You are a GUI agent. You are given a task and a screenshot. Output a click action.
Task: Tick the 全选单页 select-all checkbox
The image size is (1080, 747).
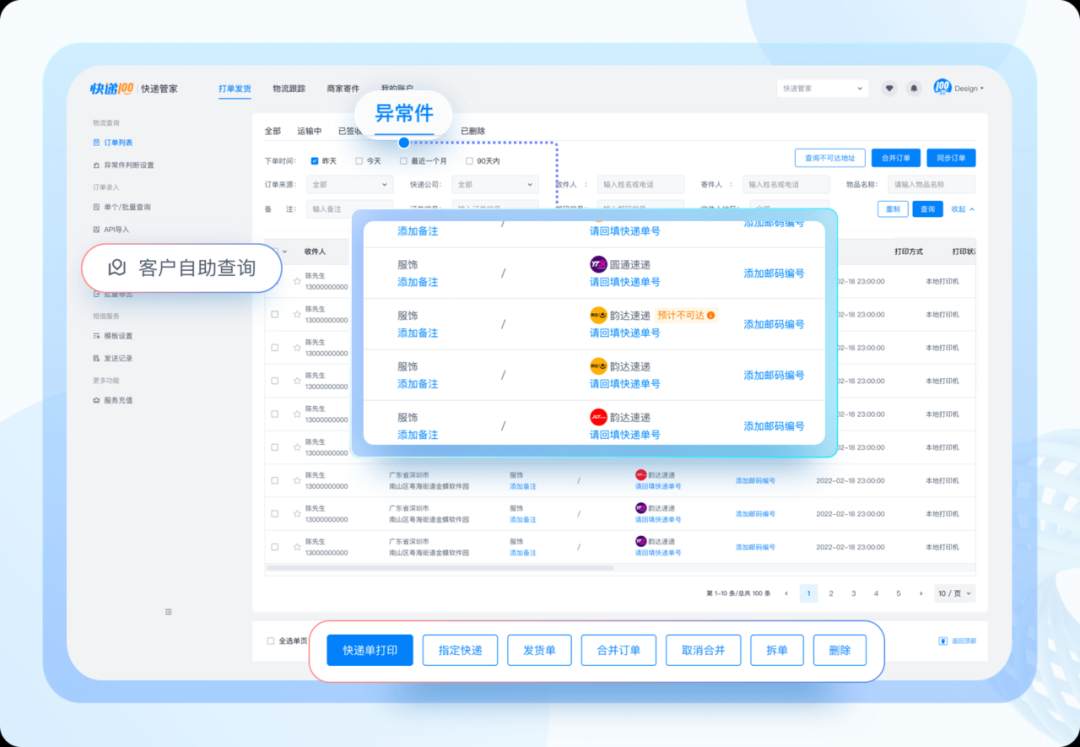271,641
